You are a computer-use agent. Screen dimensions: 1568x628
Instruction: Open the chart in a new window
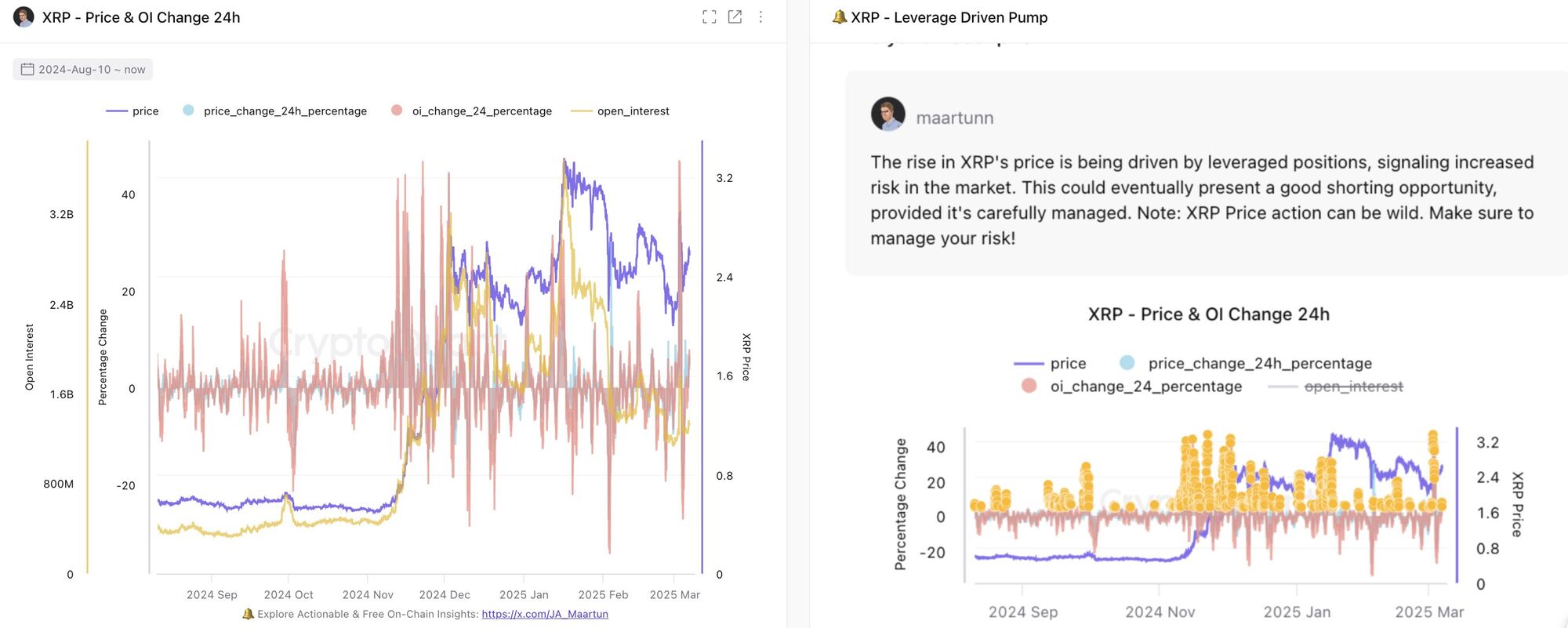click(735, 17)
